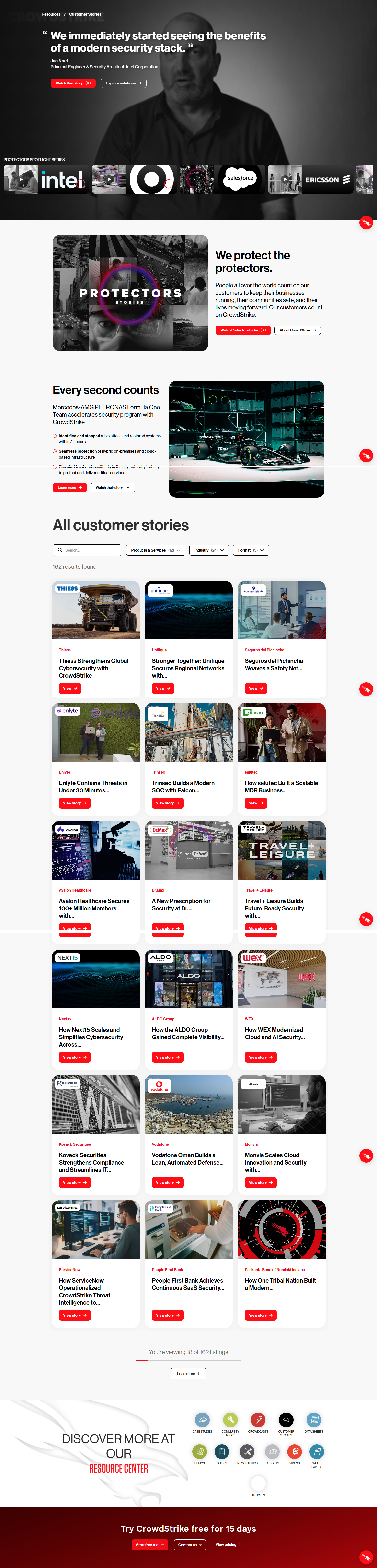This screenshot has width=377, height=1568.
Task: Click View story on the Vodafone card
Action: pos(168,1182)
